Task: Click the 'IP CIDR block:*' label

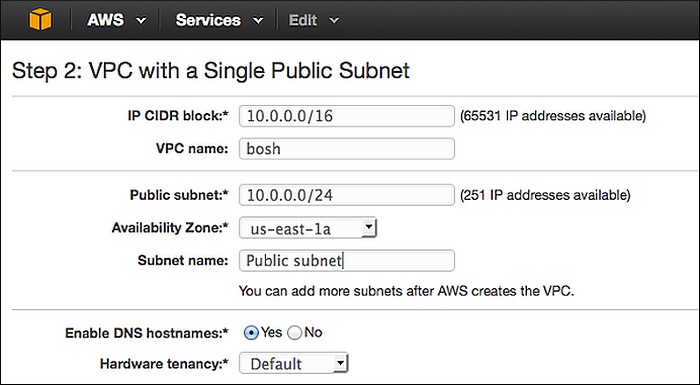Action: coord(178,116)
